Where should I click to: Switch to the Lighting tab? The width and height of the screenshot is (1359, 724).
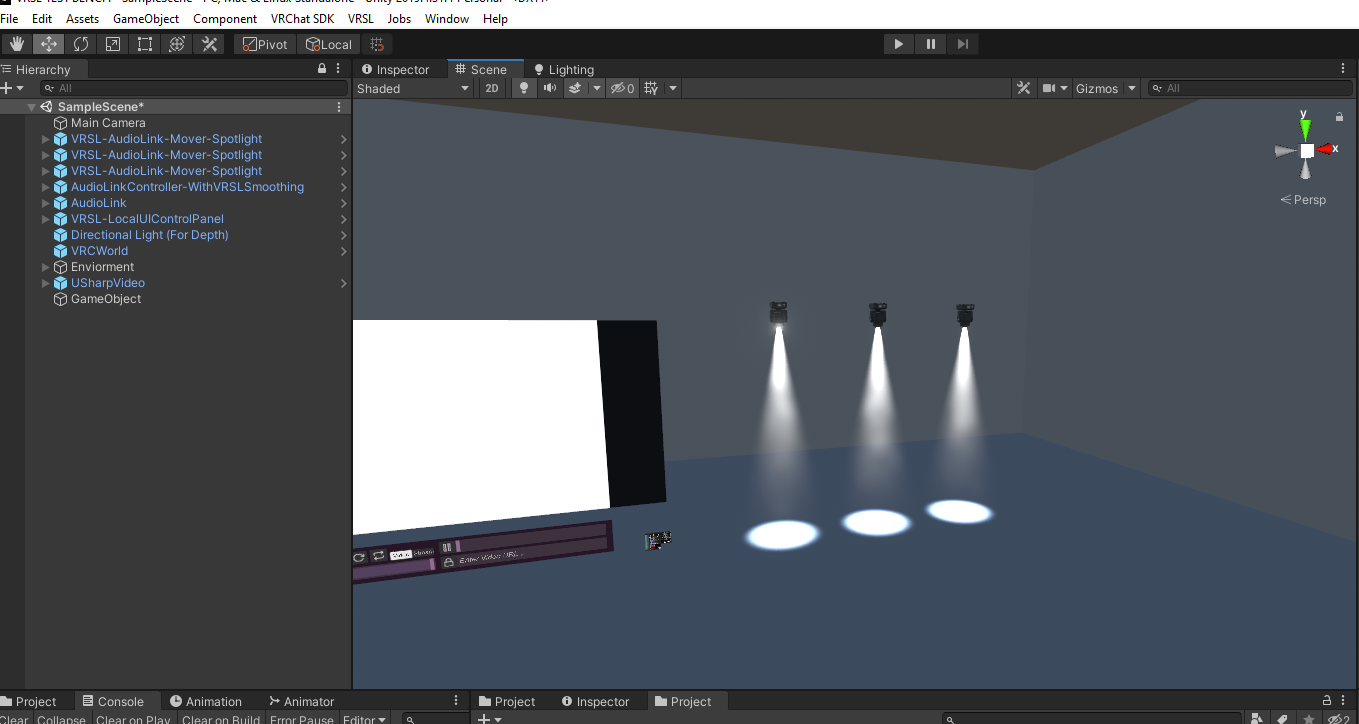(x=564, y=69)
